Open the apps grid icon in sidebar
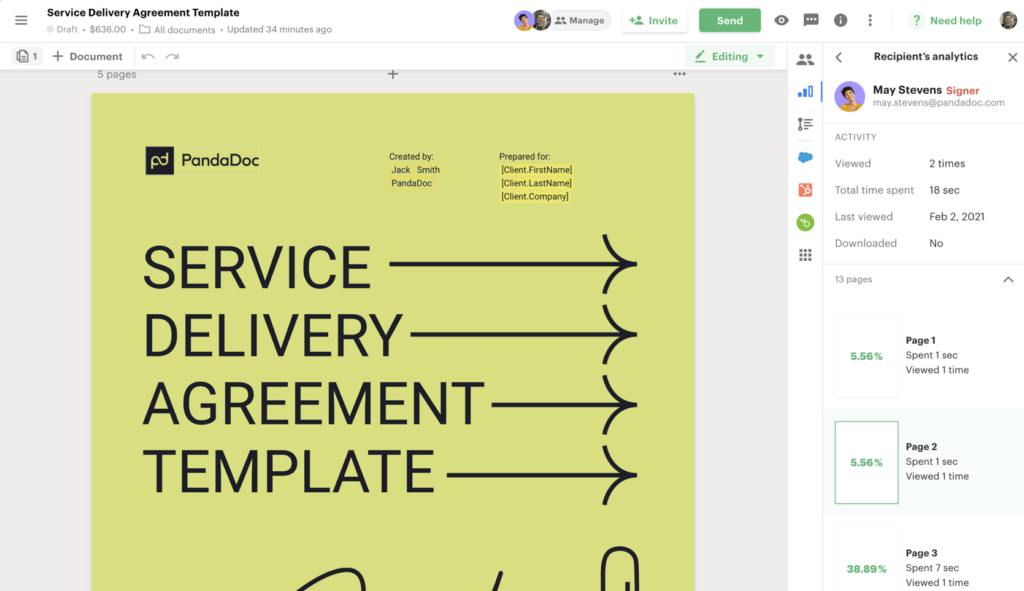The height and width of the screenshot is (591, 1024). (805, 255)
